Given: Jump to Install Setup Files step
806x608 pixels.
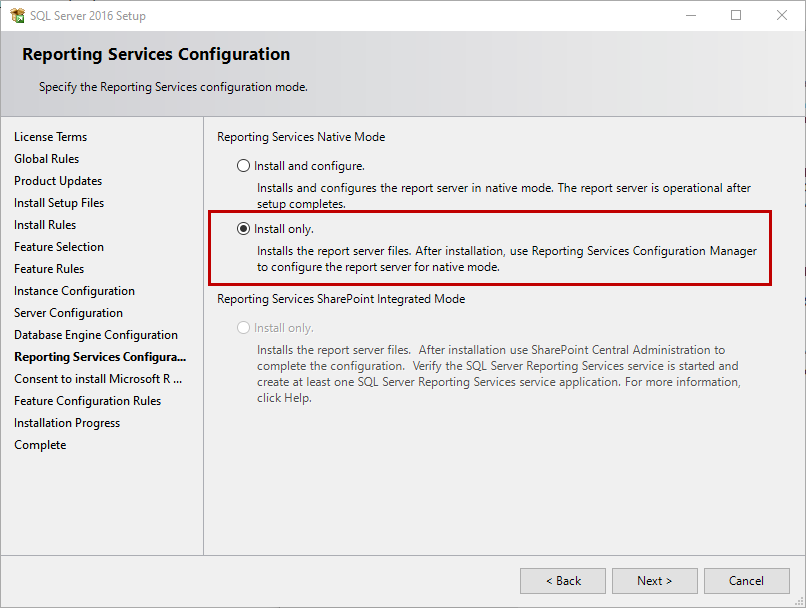Looking at the screenshot, I should click(59, 203).
